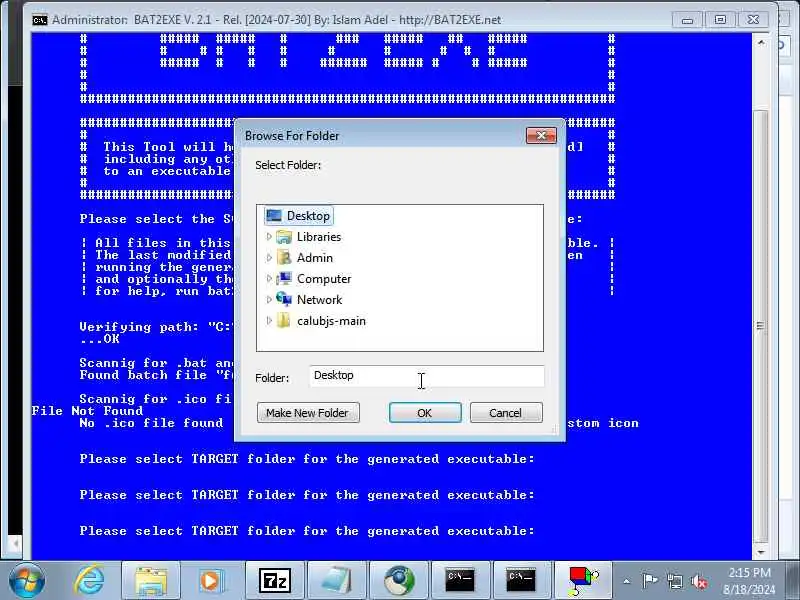Screen dimensions: 800x600
Task: Open the colorful shapes taskbar app
Action: coord(583,581)
